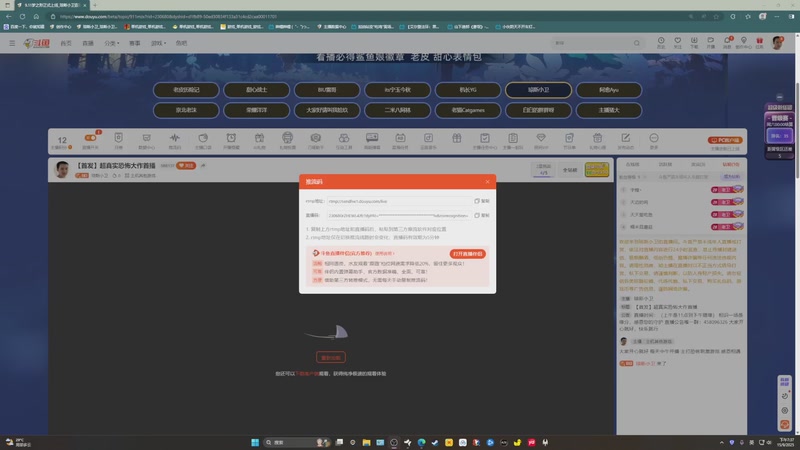Copy the stream code in dialog

[482, 215]
